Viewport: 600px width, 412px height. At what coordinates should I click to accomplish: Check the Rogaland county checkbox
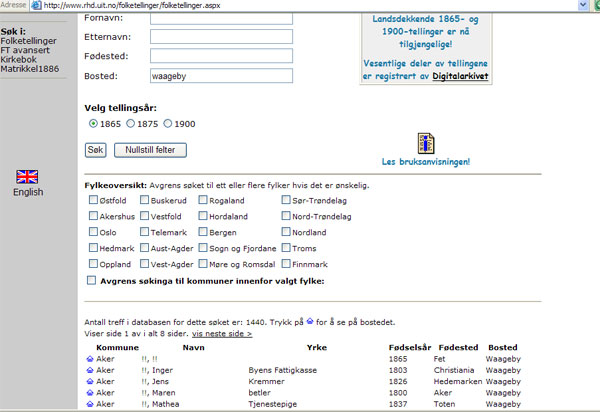coord(203,200)
